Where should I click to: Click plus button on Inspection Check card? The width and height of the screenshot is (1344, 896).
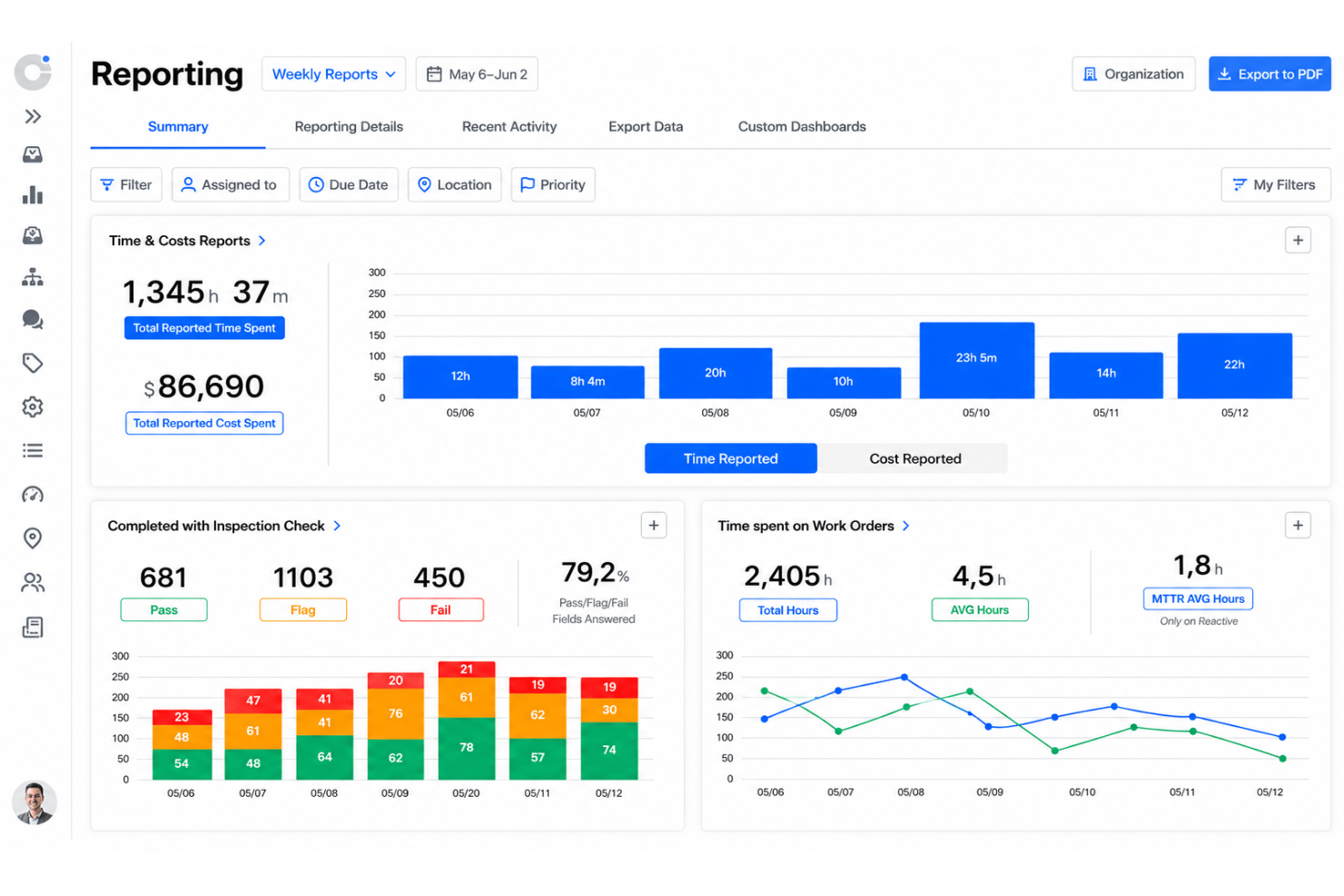click(x=654, y=526)
